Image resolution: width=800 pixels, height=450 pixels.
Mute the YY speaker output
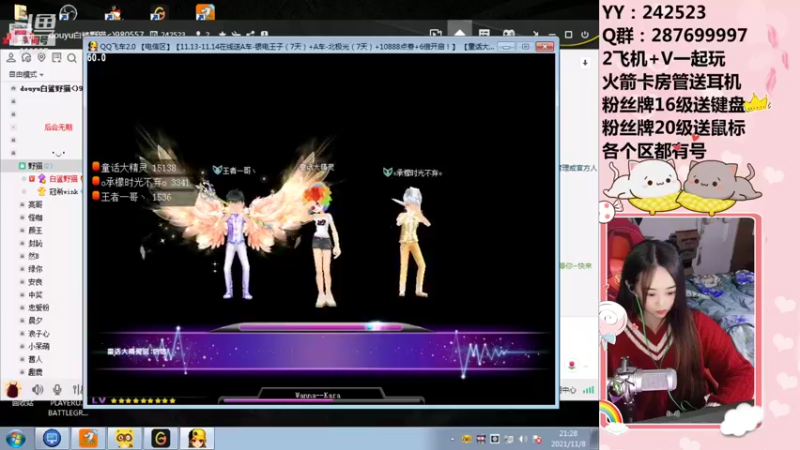(38, 390)
